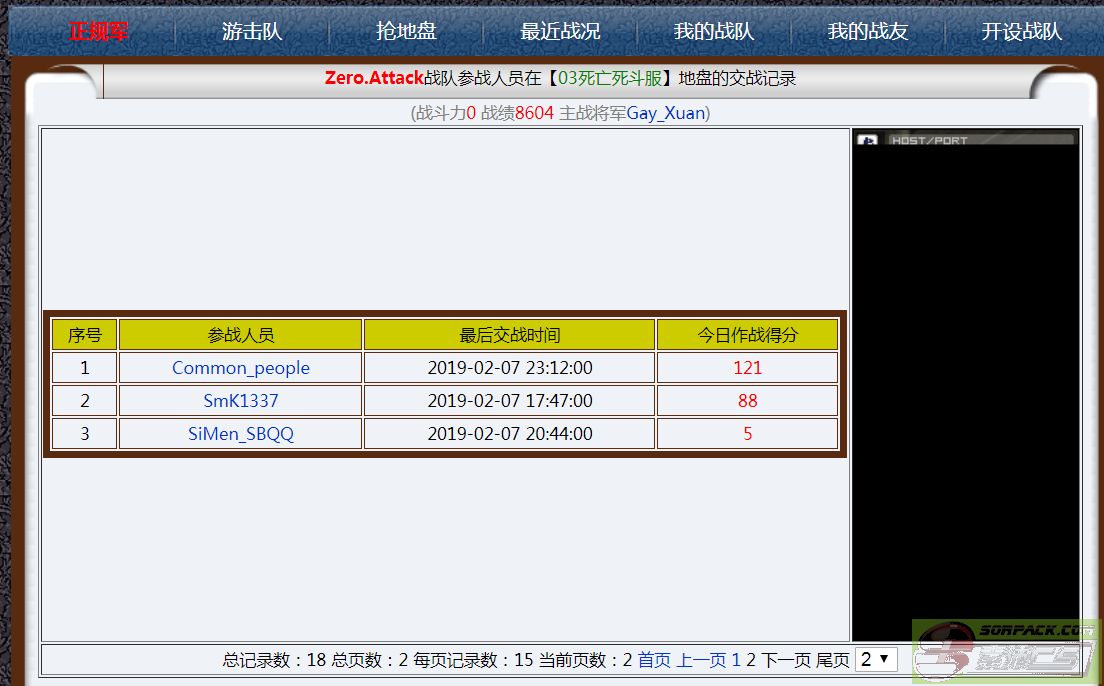This screenshot has width=1104, height=686.
Task: Switch to the 游击队 tab
Action: pos(252,32)
